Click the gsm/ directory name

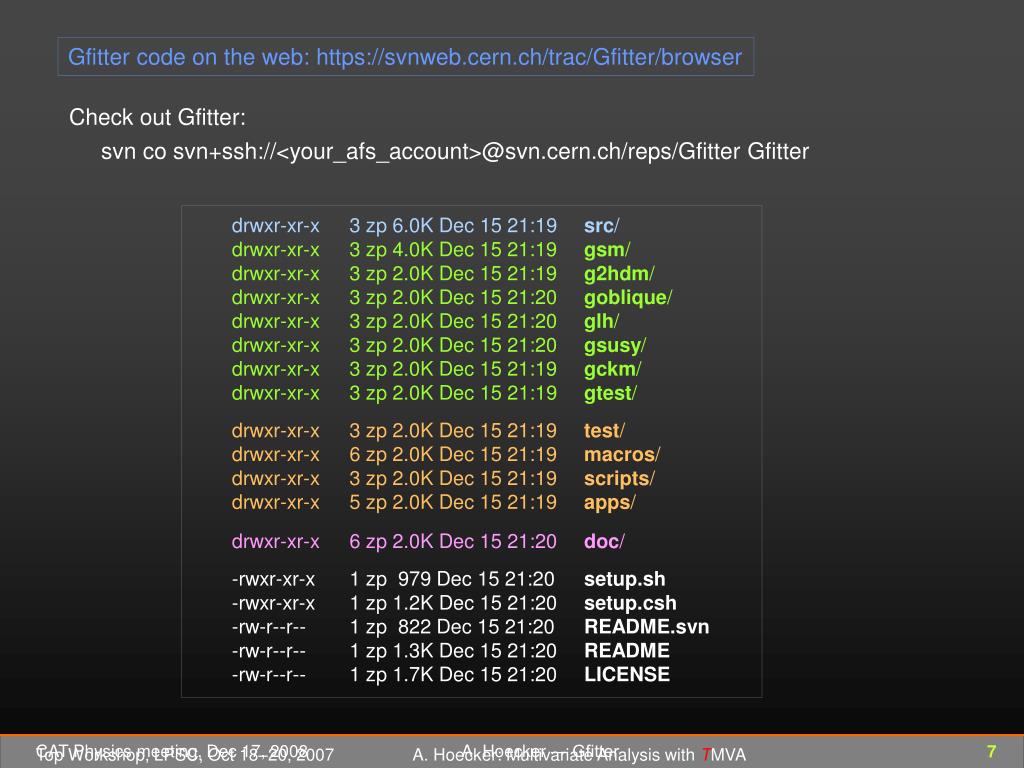pos(607,250)
